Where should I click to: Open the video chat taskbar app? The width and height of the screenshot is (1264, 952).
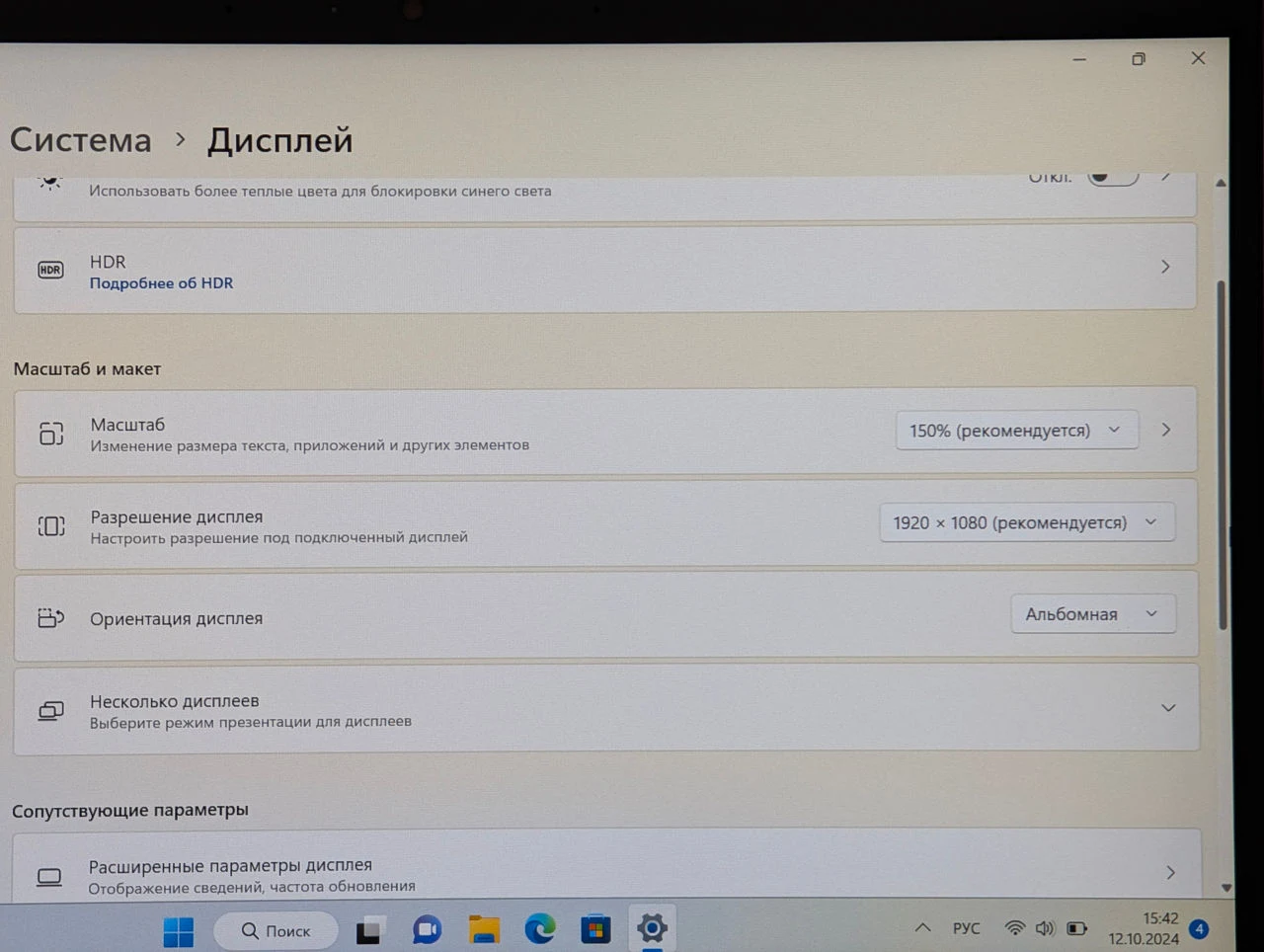tap(427, 930)
